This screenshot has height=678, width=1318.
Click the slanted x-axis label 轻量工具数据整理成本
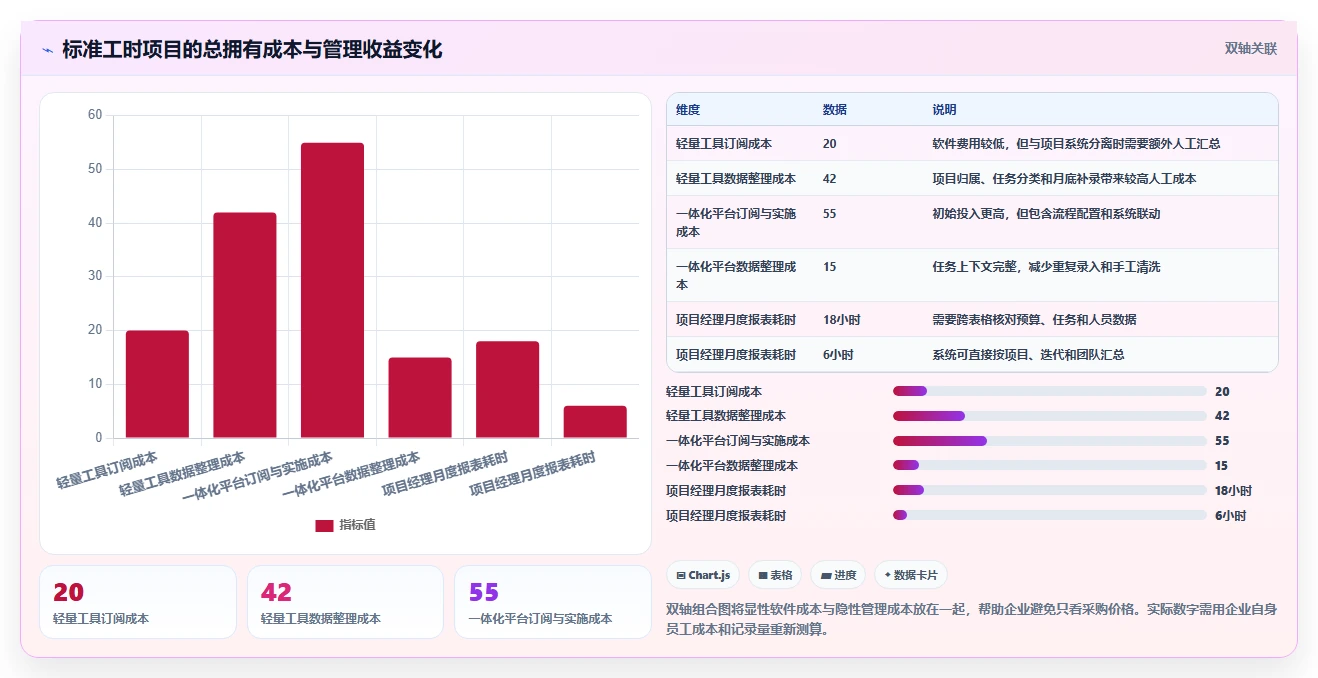[x=182, y=474]
